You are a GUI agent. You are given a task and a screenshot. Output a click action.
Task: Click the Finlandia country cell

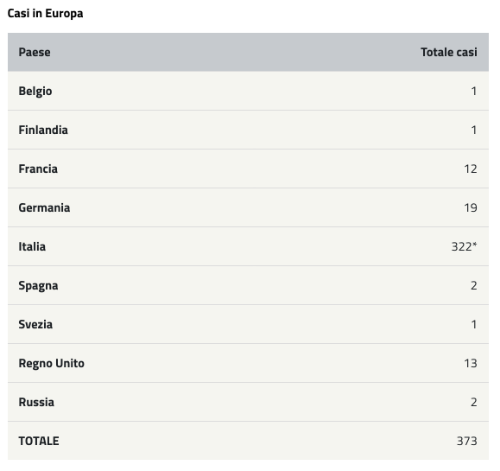tap(43, 130)
